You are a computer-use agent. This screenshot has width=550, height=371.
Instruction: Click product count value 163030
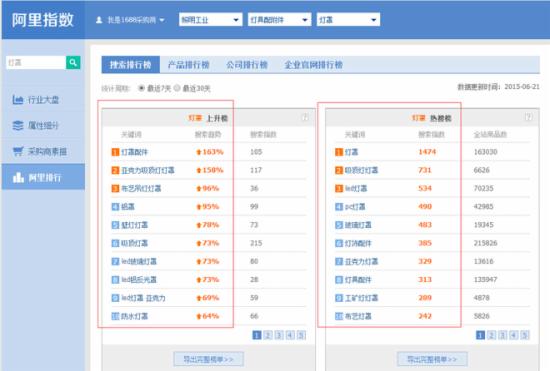pyautogui.click(x=485, y=152)
